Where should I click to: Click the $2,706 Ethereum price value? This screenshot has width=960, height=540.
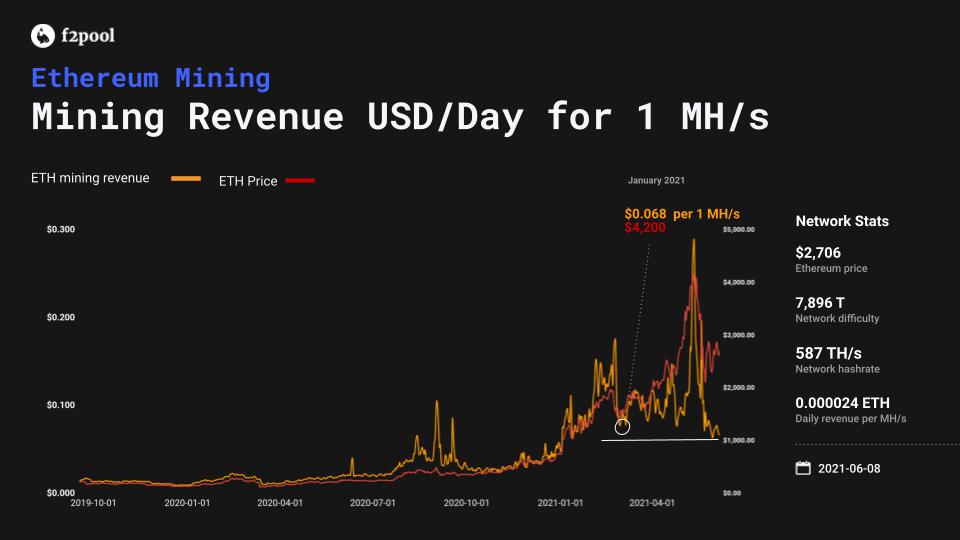click(818, 252)
